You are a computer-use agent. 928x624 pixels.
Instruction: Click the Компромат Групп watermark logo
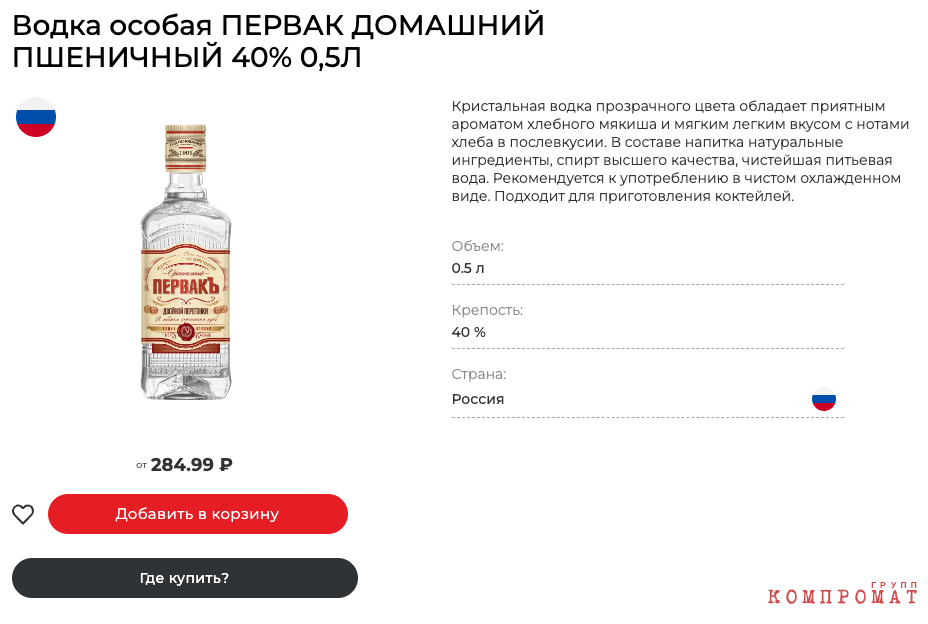pyautogui.click(x=843, y=593)
